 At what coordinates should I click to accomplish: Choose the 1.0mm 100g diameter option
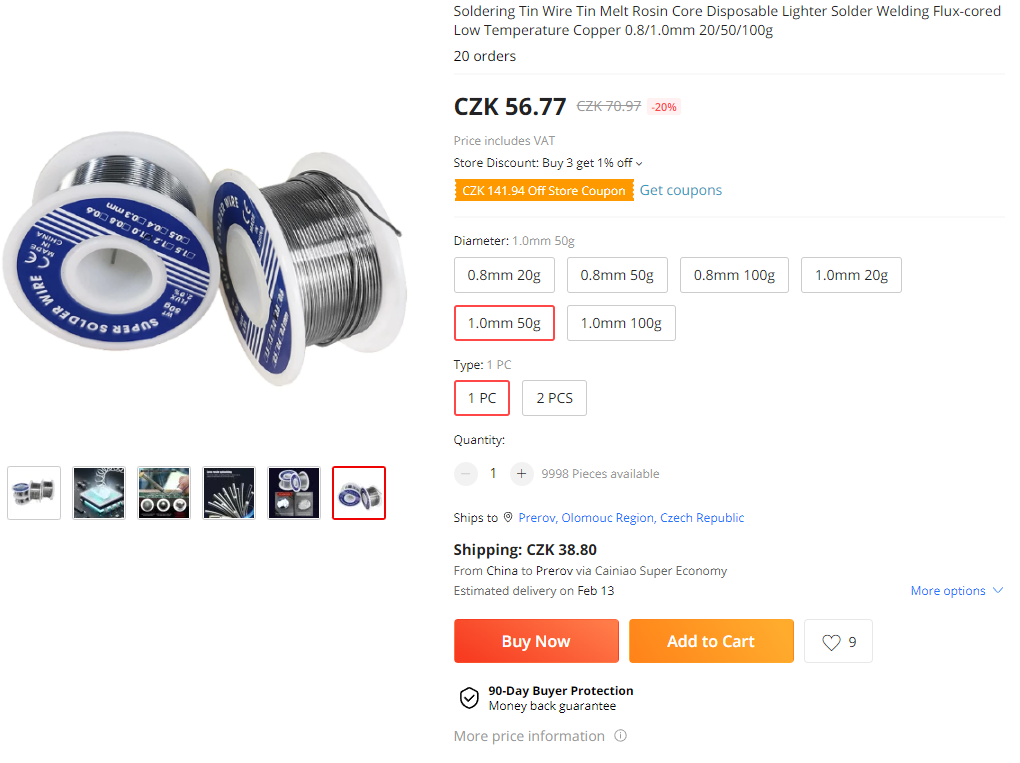(621, 323)
